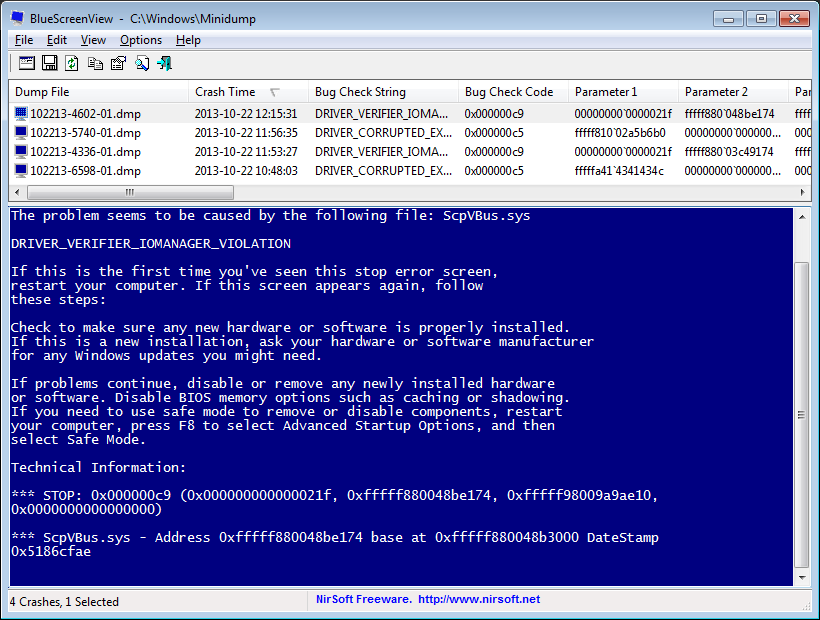The width and height of the screenshot is (820, 620).
Task: Sort by Dump File column header
Action: coord(99,92)
